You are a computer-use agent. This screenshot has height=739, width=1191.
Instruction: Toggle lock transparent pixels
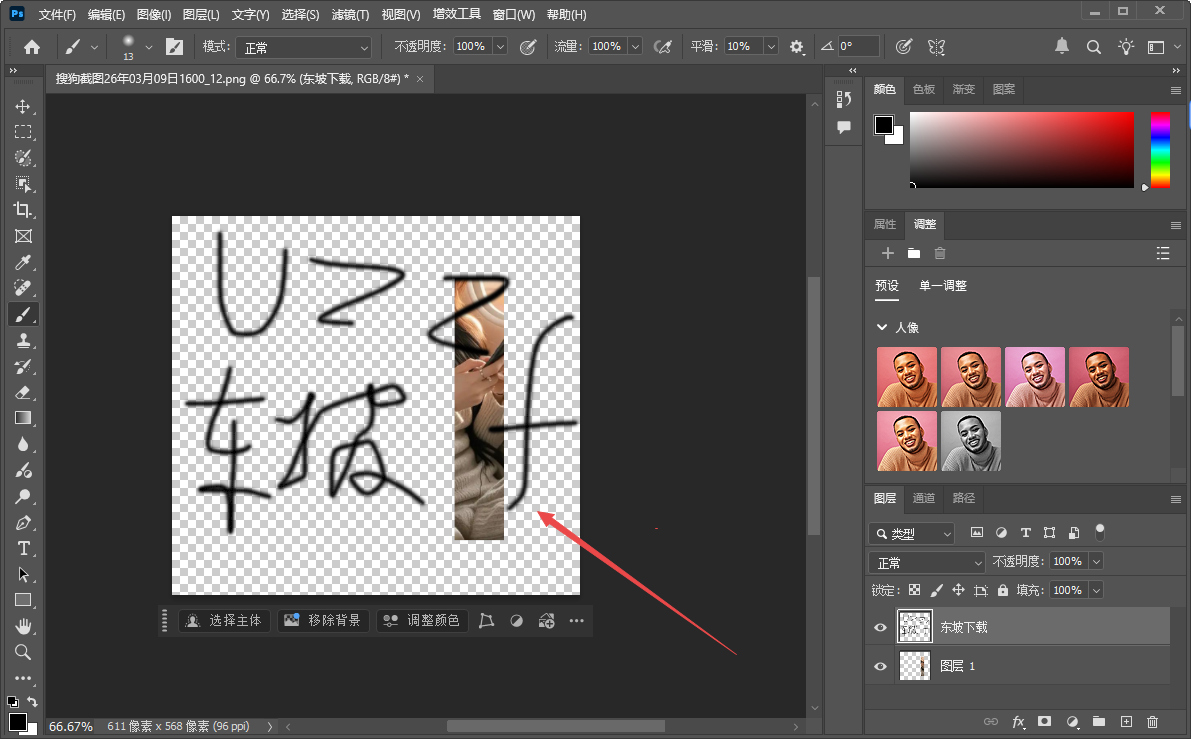pyautogui.click(x=914, y=590)
